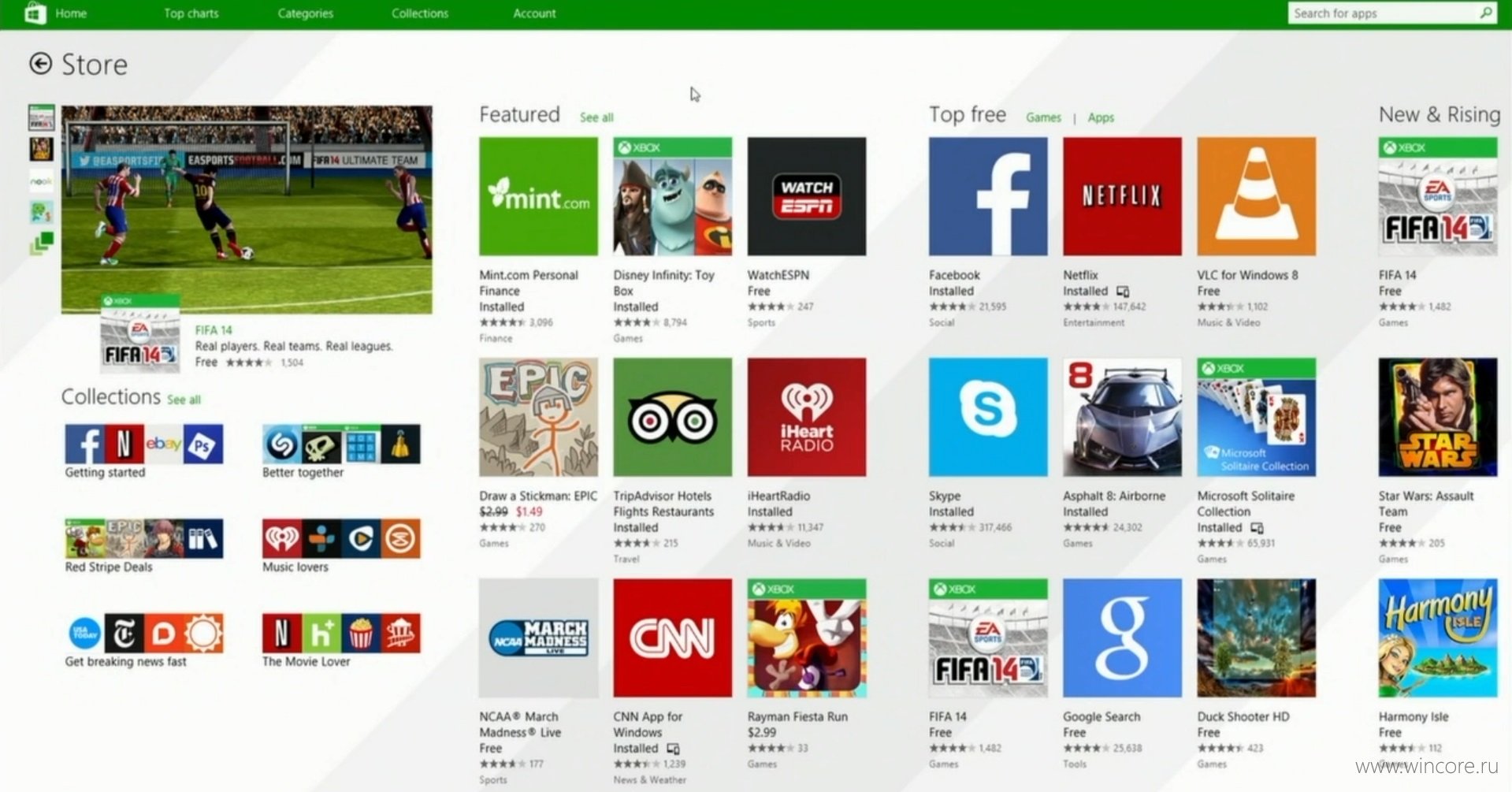Image resolution: width=1512 pixels, height=792 pixels.
Task: Open the Star Wars: Assault Team tile
Action: click(x=1438, y=417)
